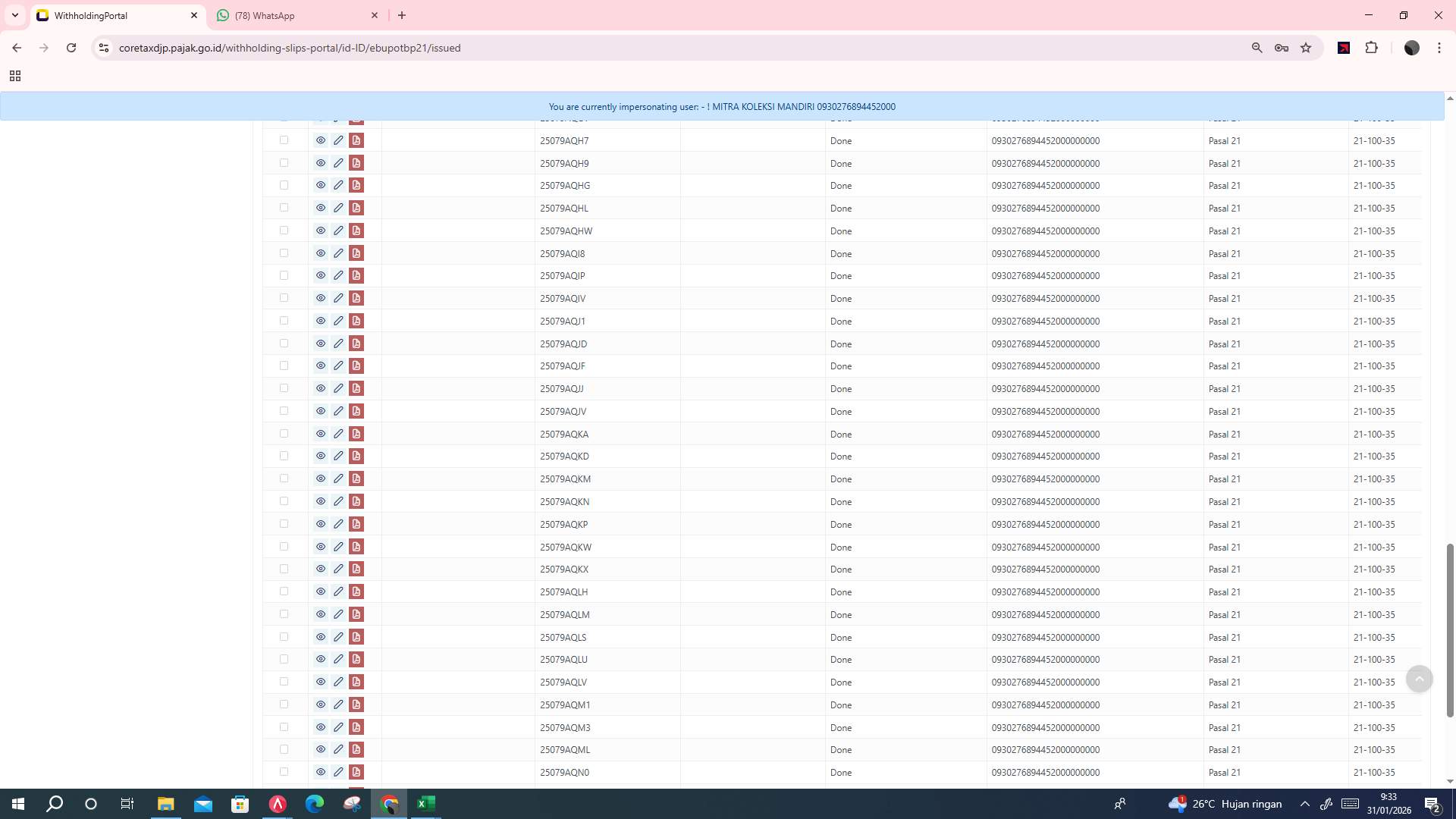
Task: Bookmark the current page with the star
Action: [x=1306, y=48]
